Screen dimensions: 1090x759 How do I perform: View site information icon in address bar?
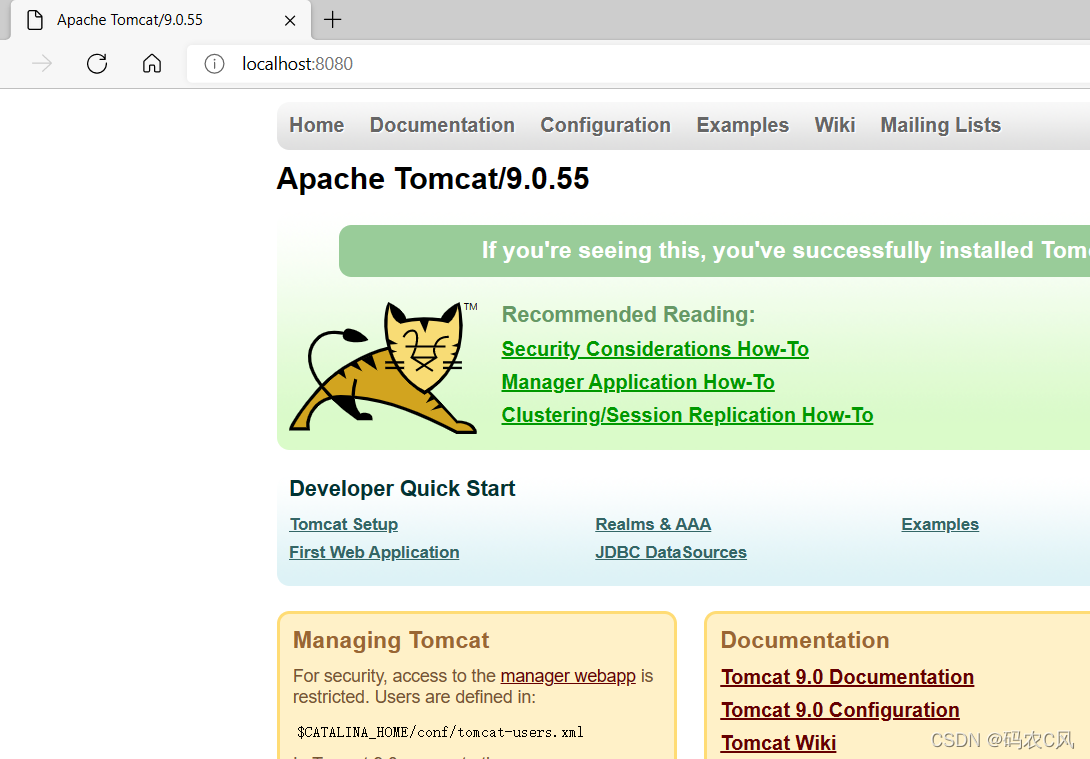214,64
